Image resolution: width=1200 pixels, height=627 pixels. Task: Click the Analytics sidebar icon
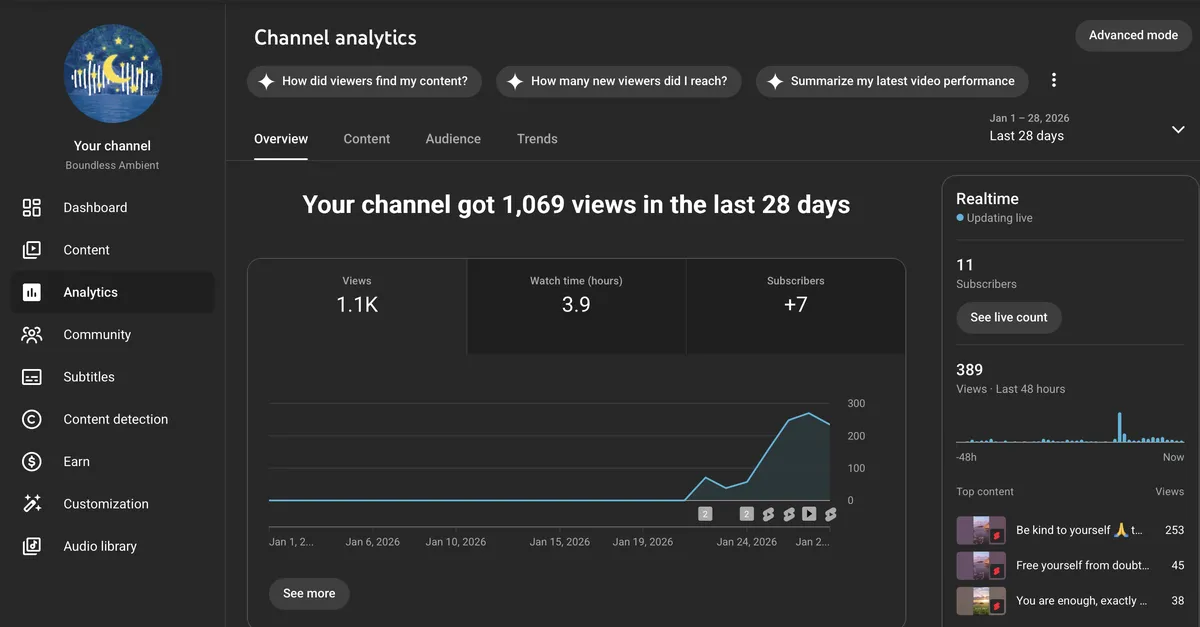point(31,292)
